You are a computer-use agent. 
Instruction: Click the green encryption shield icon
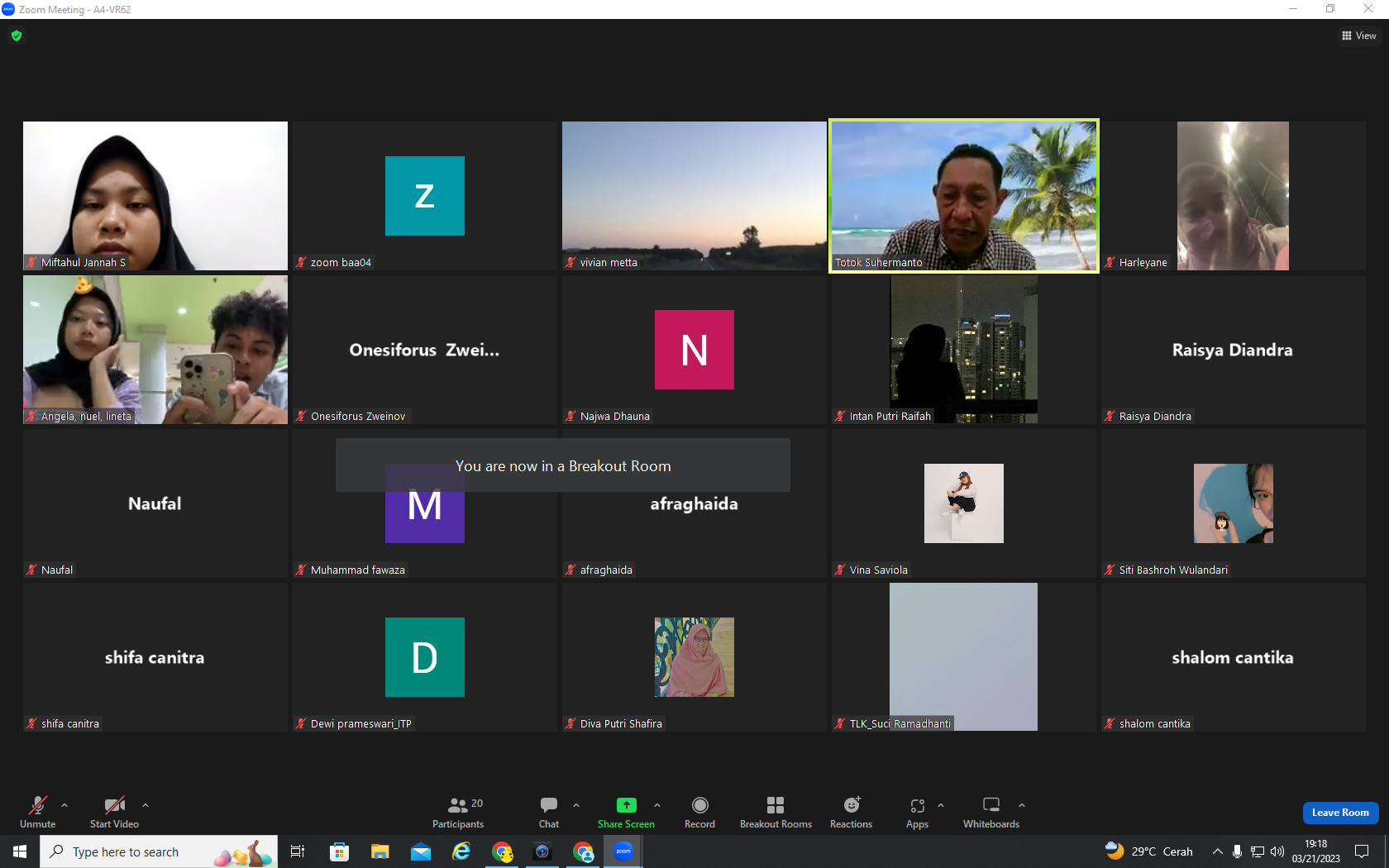pos(17,36)
